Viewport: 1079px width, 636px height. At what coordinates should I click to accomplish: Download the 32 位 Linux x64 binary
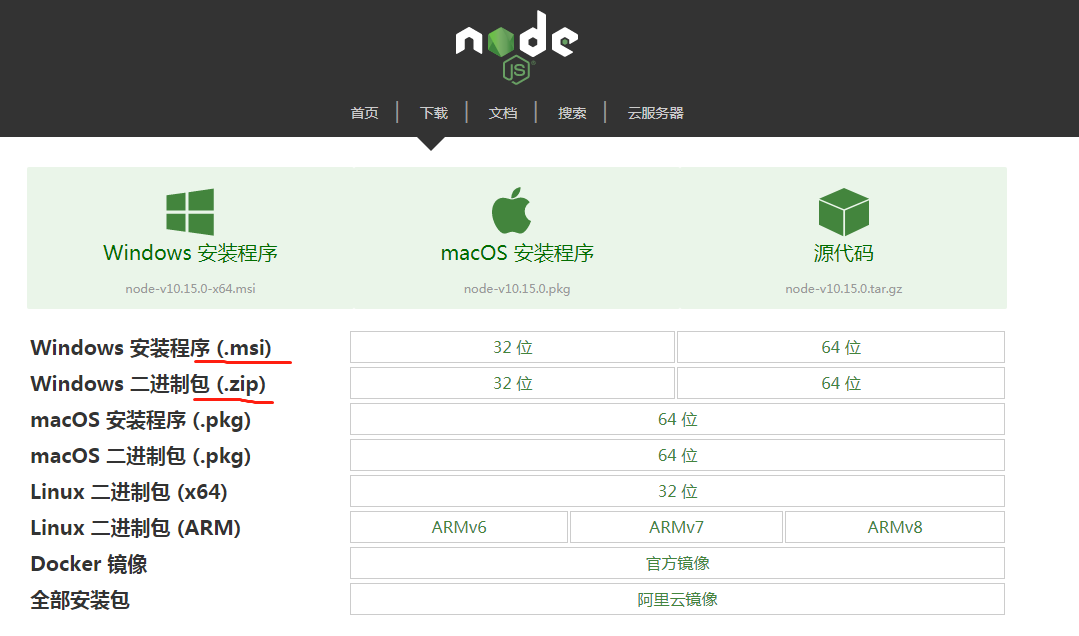pos(677,491)
